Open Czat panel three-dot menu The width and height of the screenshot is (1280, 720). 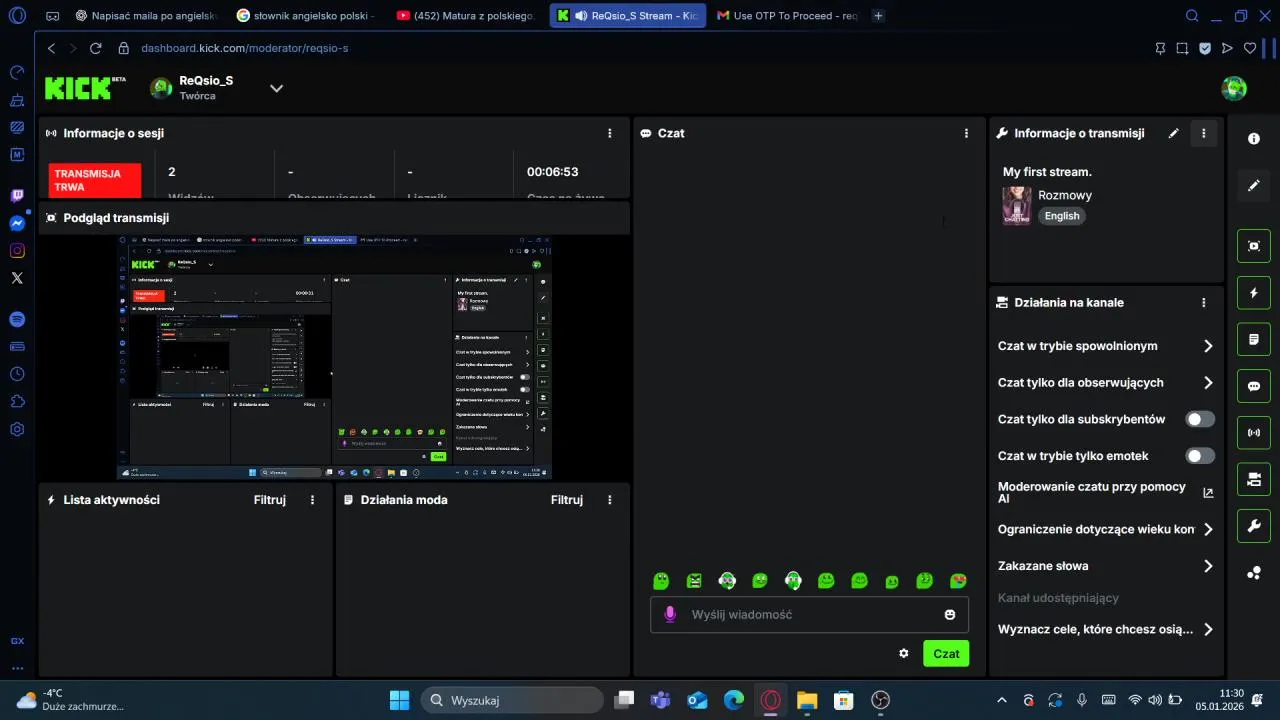coord(966,133)
